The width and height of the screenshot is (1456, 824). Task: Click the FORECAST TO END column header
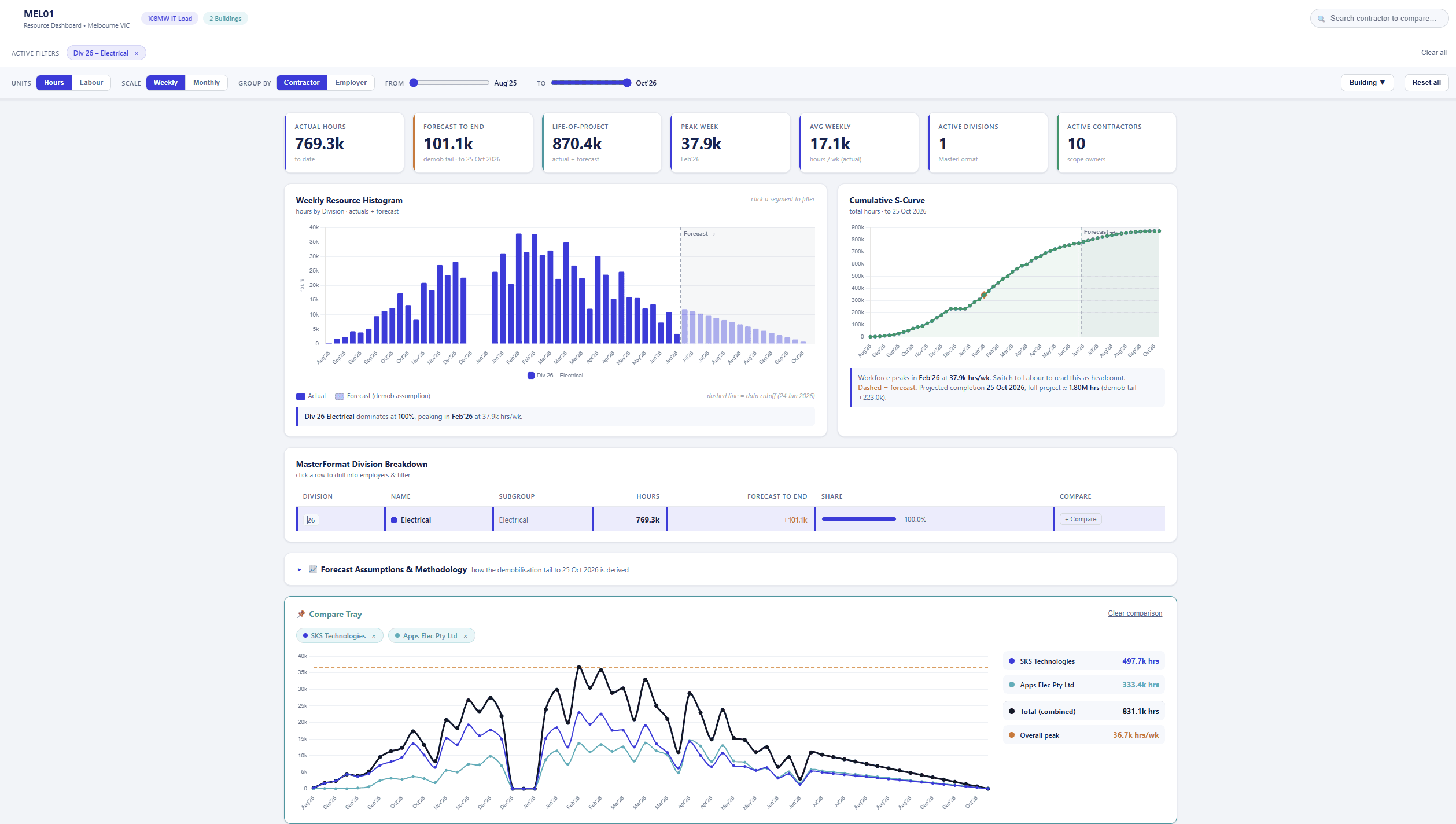click(x=777, y=496)
